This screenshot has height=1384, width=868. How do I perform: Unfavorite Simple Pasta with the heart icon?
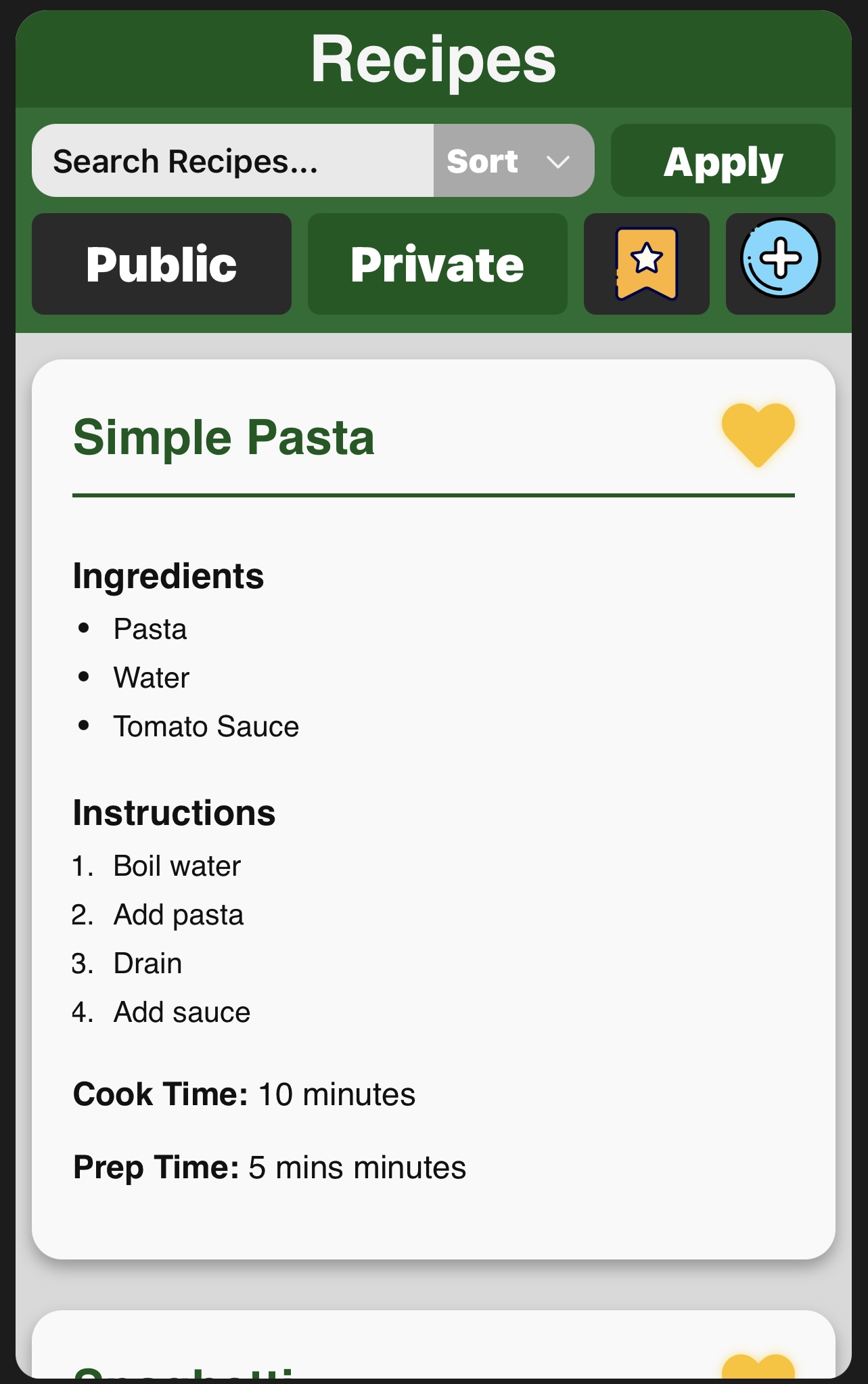(x=758, y=434)
